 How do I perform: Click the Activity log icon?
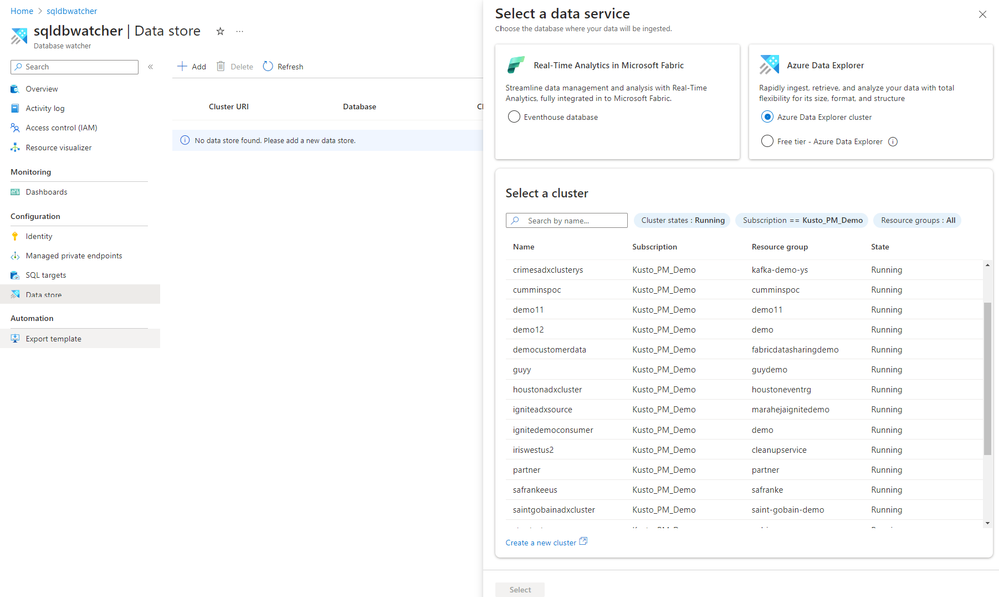click(15, 108)
